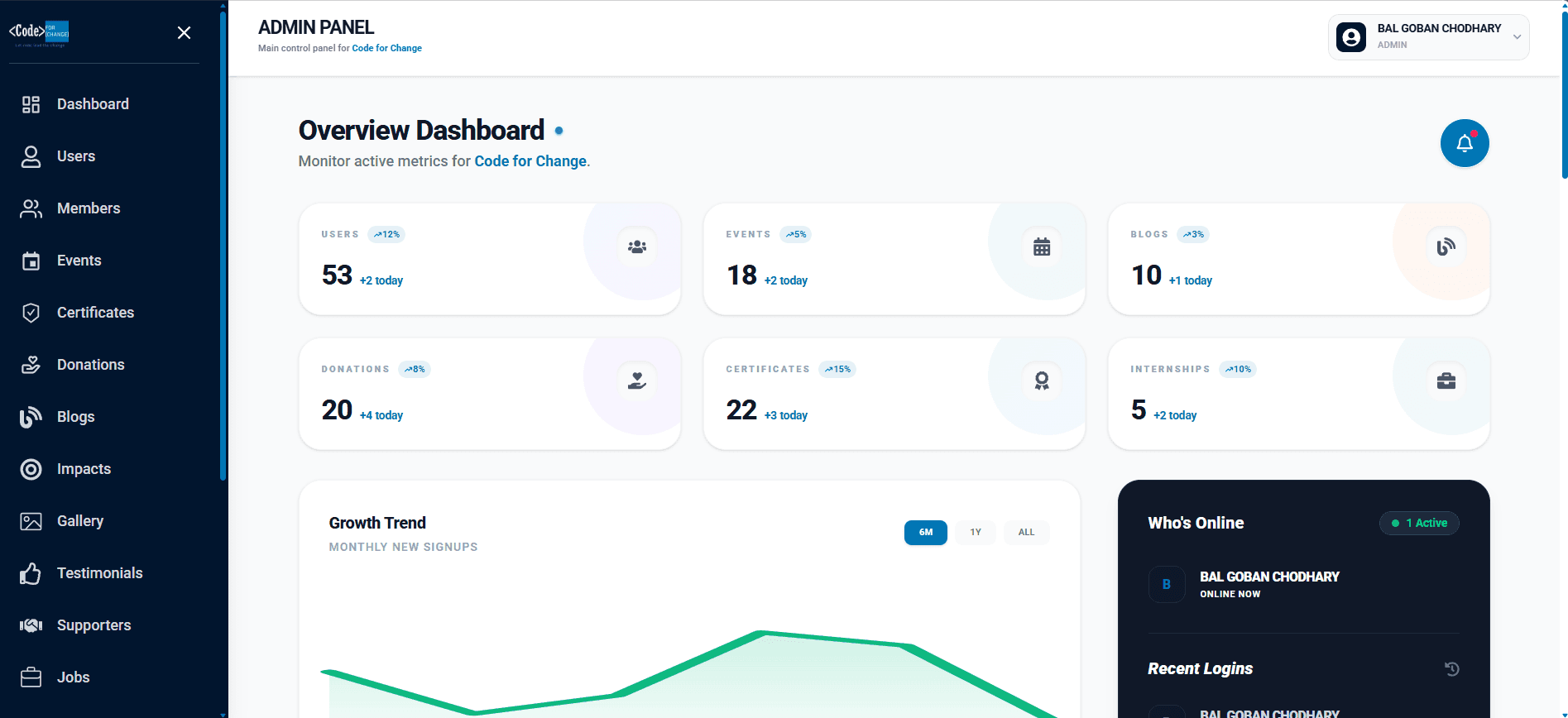Click the Certificates shield icon in sidebar
This screenshot has width=1568, height=718.
(x=31, y=313)
